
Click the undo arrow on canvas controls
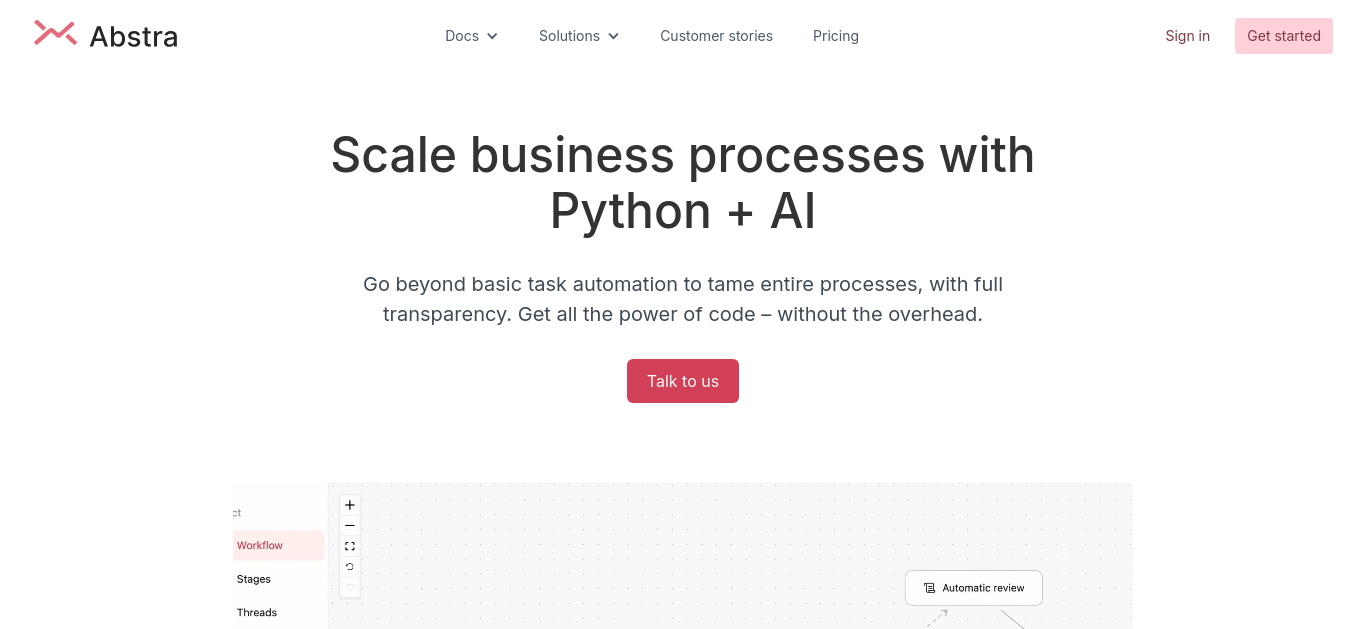pos(350,567)
